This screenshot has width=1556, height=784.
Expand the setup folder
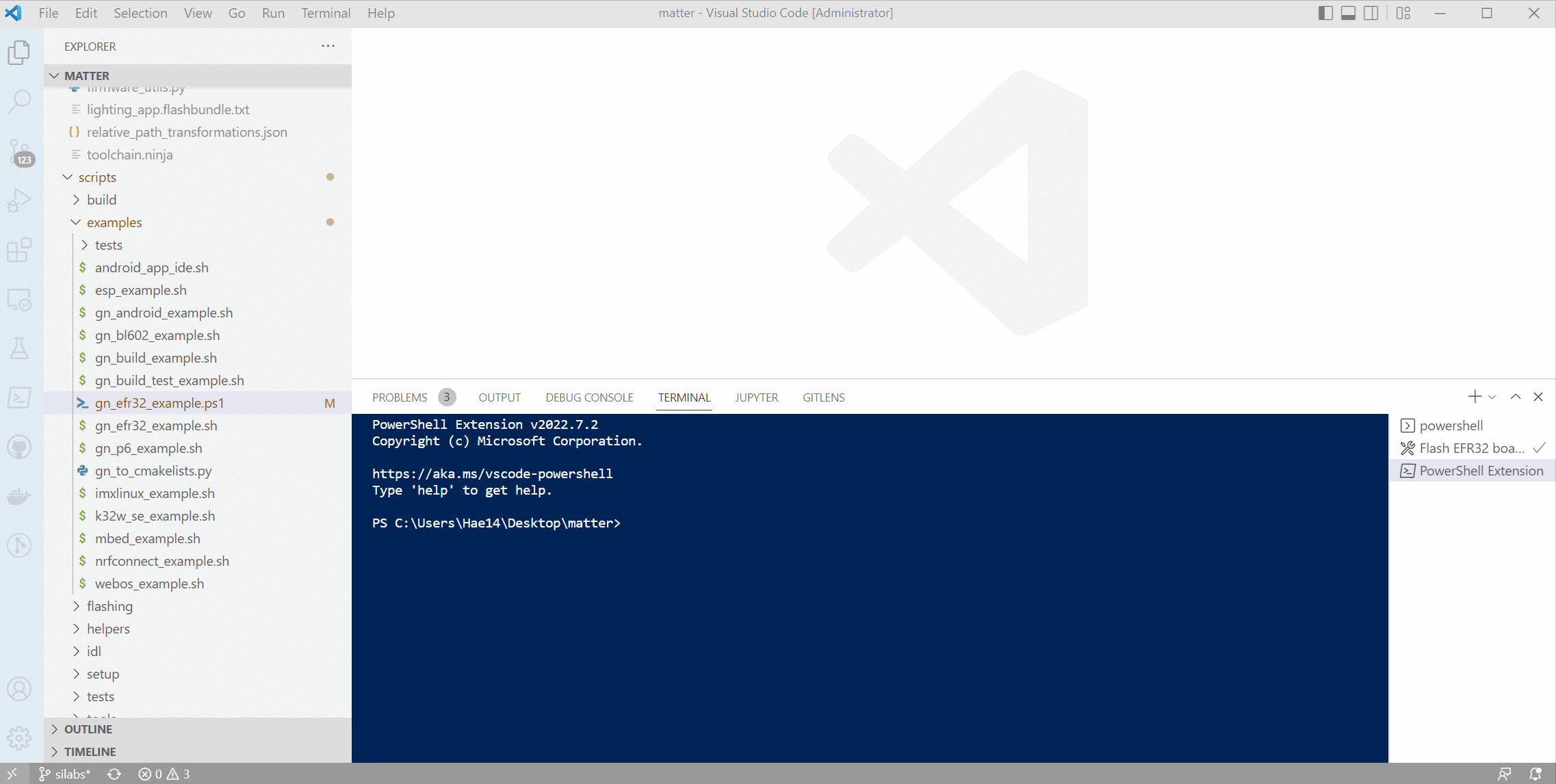[198, 674]
